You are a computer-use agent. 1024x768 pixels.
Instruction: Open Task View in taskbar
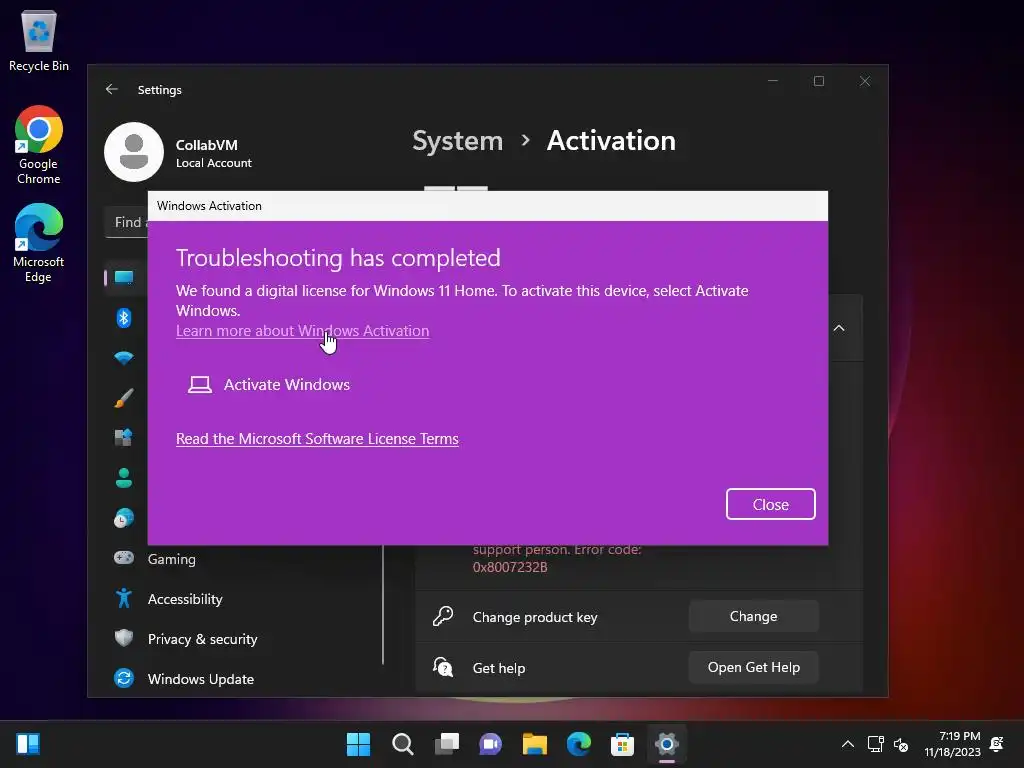(x=447, y=744)
